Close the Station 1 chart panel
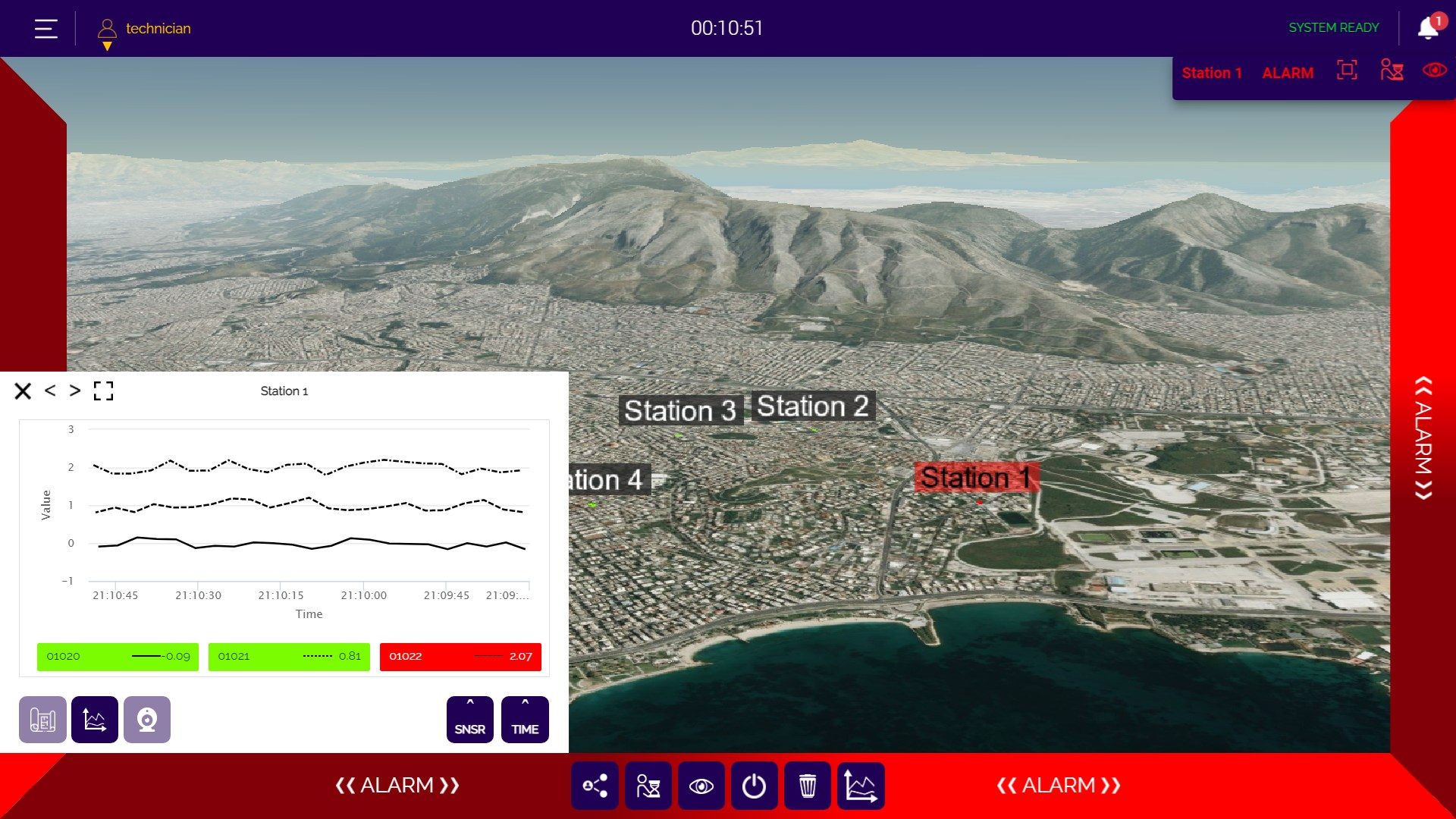The image size is (1456, 819). 23,391
